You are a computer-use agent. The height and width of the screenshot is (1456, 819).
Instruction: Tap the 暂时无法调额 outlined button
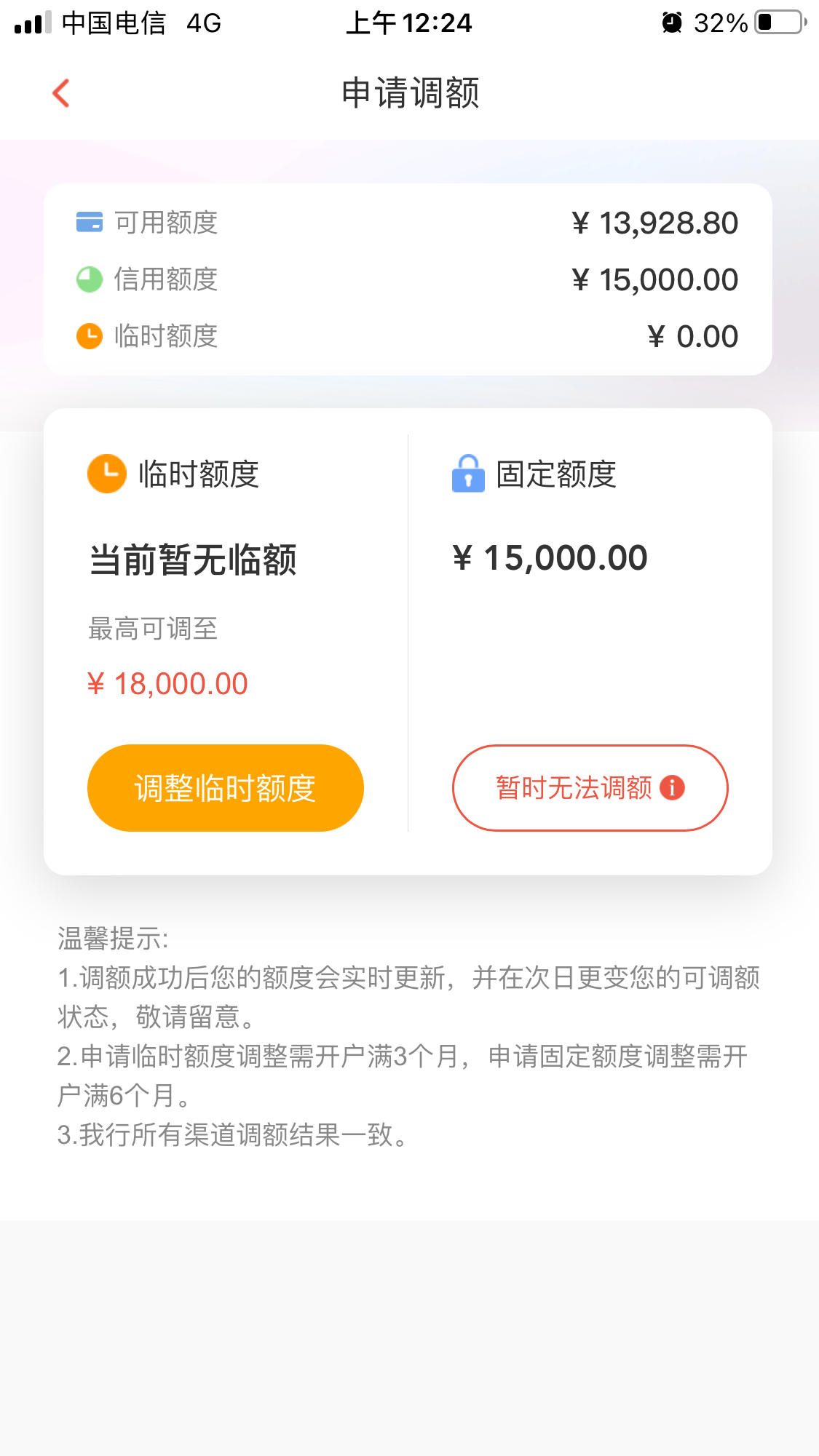point(590,787)
